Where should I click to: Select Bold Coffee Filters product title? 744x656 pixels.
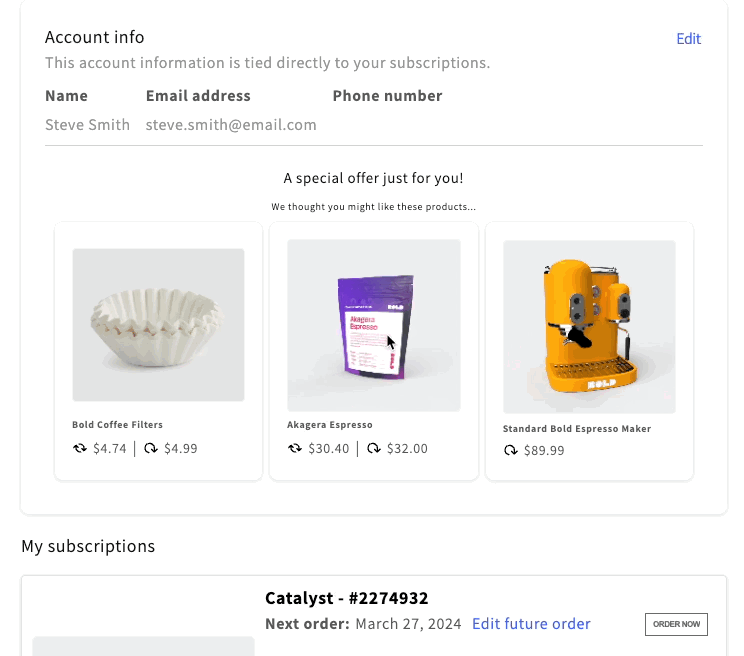click(x=117, y=425)
